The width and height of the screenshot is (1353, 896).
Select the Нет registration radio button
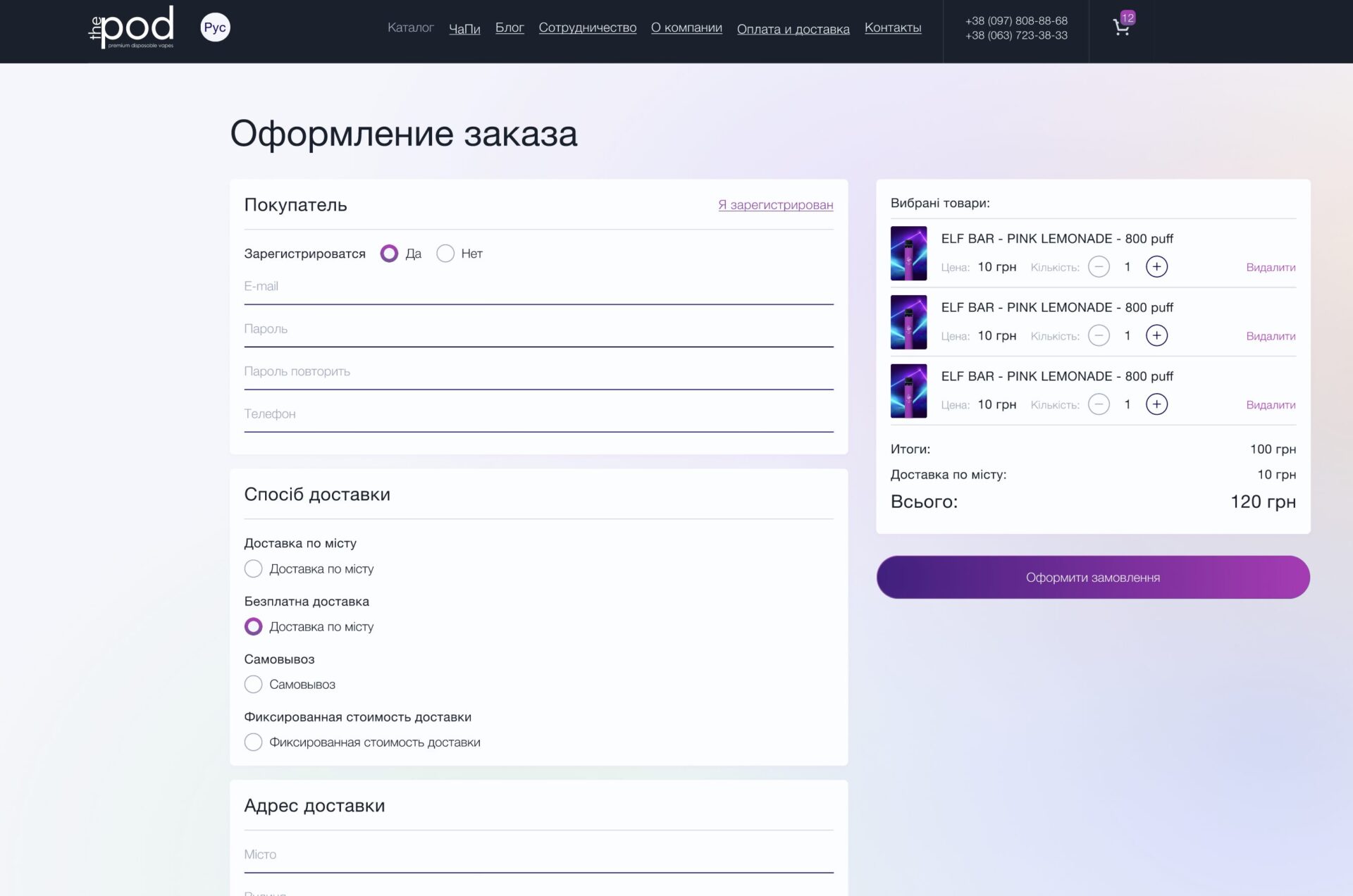click(x=445, y=254)
